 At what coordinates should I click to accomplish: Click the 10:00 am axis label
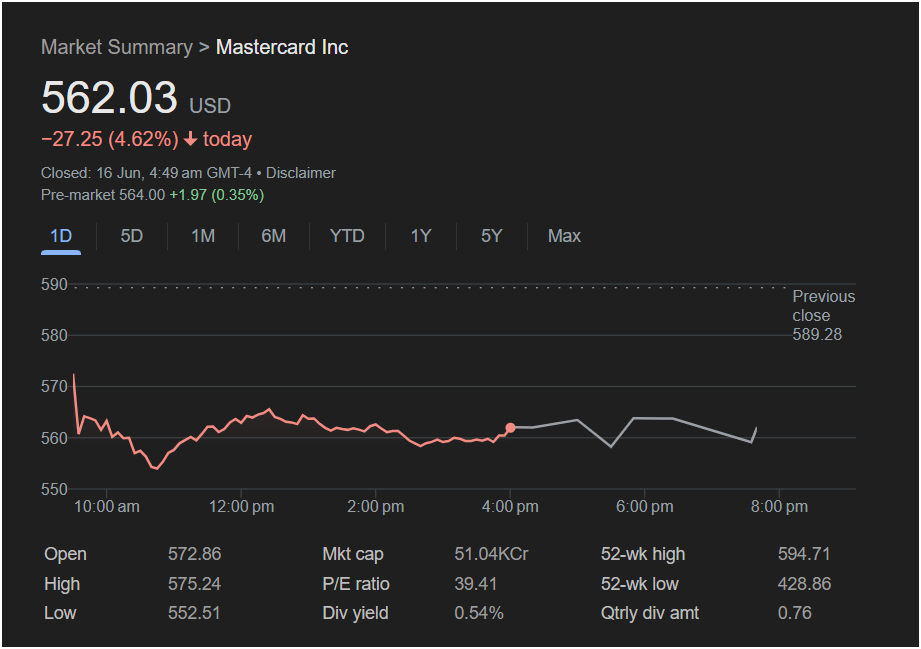(x=107, y=506)
